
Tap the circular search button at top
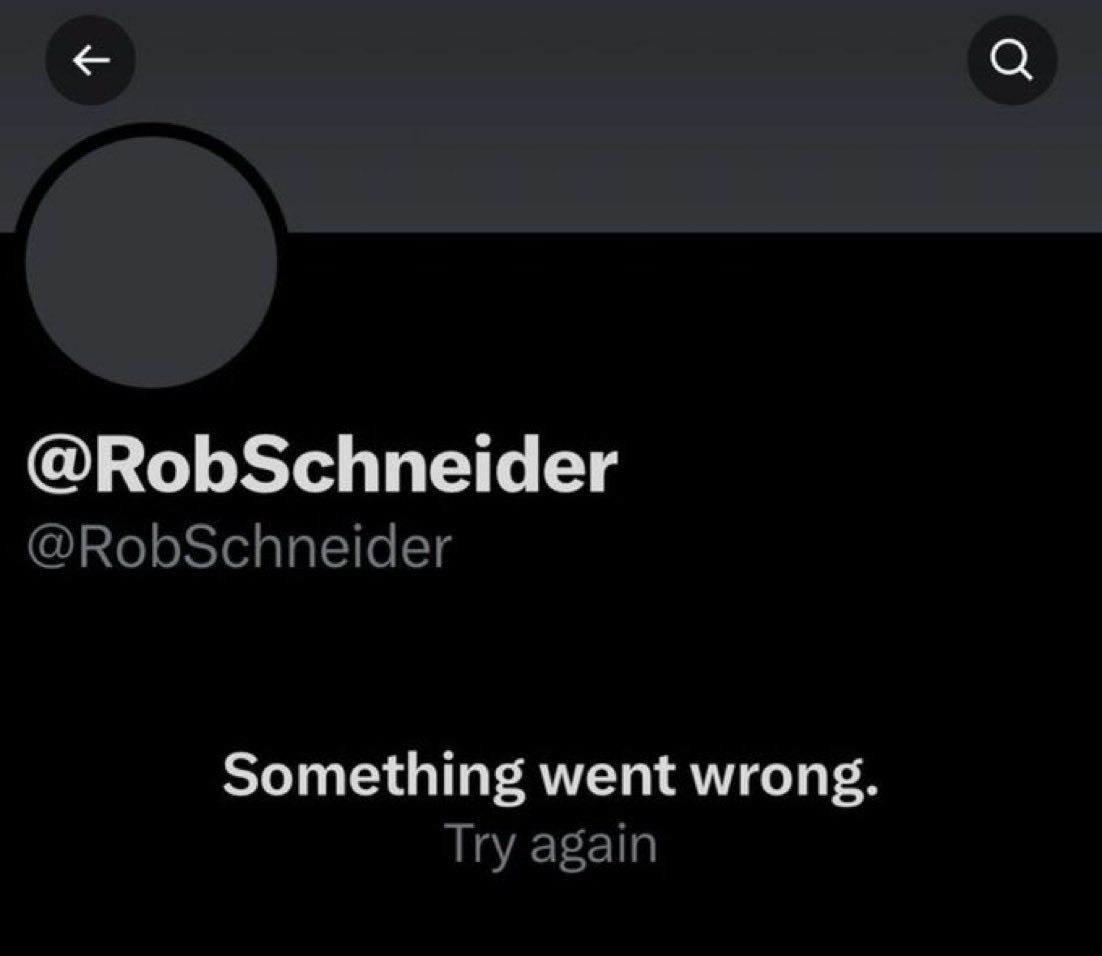pyautogui.click(x=1012, y=60)
